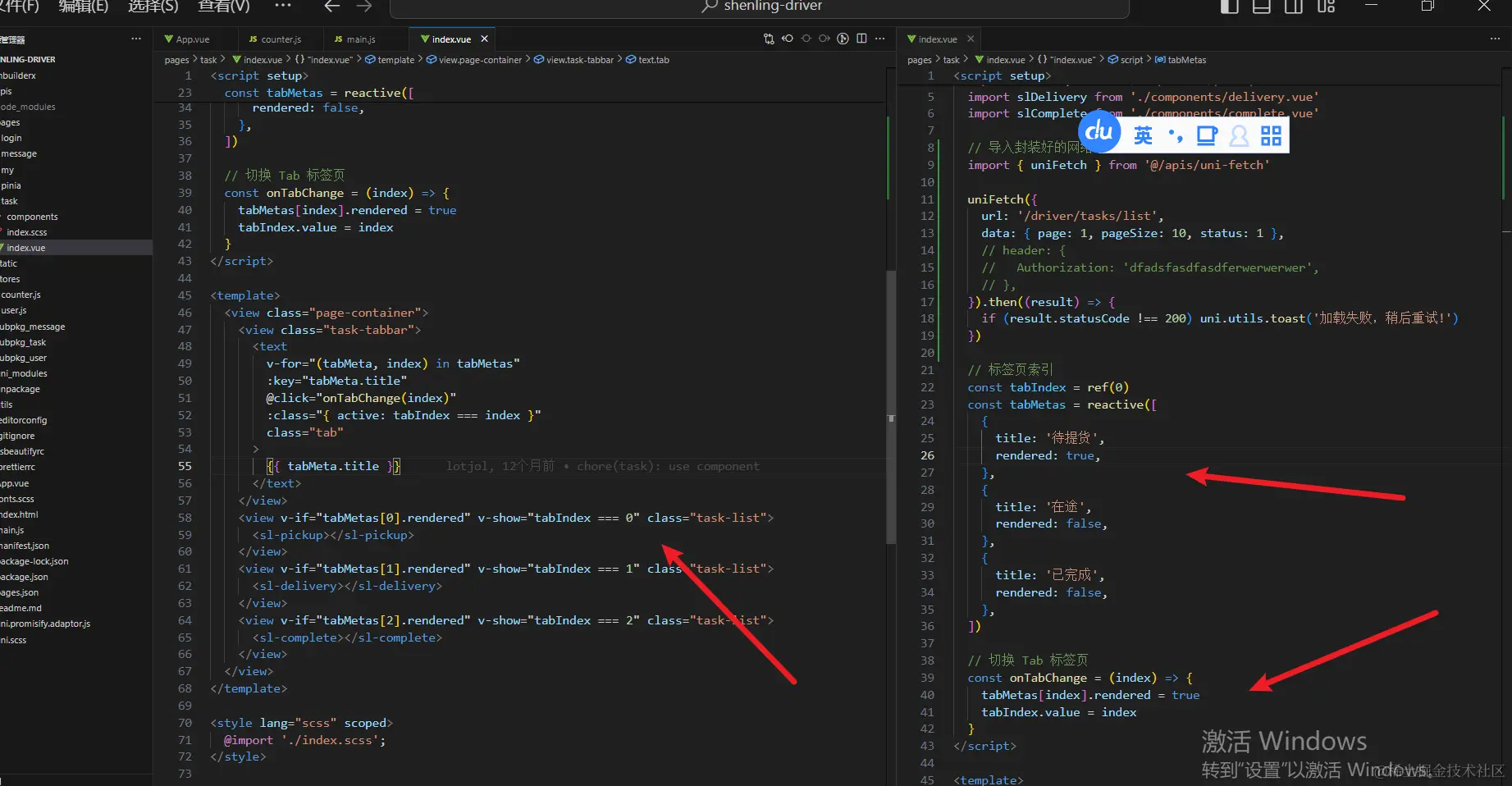Click the shenling-driver command search box
This screenshot has width=1512, height=786.
point(760,7)
